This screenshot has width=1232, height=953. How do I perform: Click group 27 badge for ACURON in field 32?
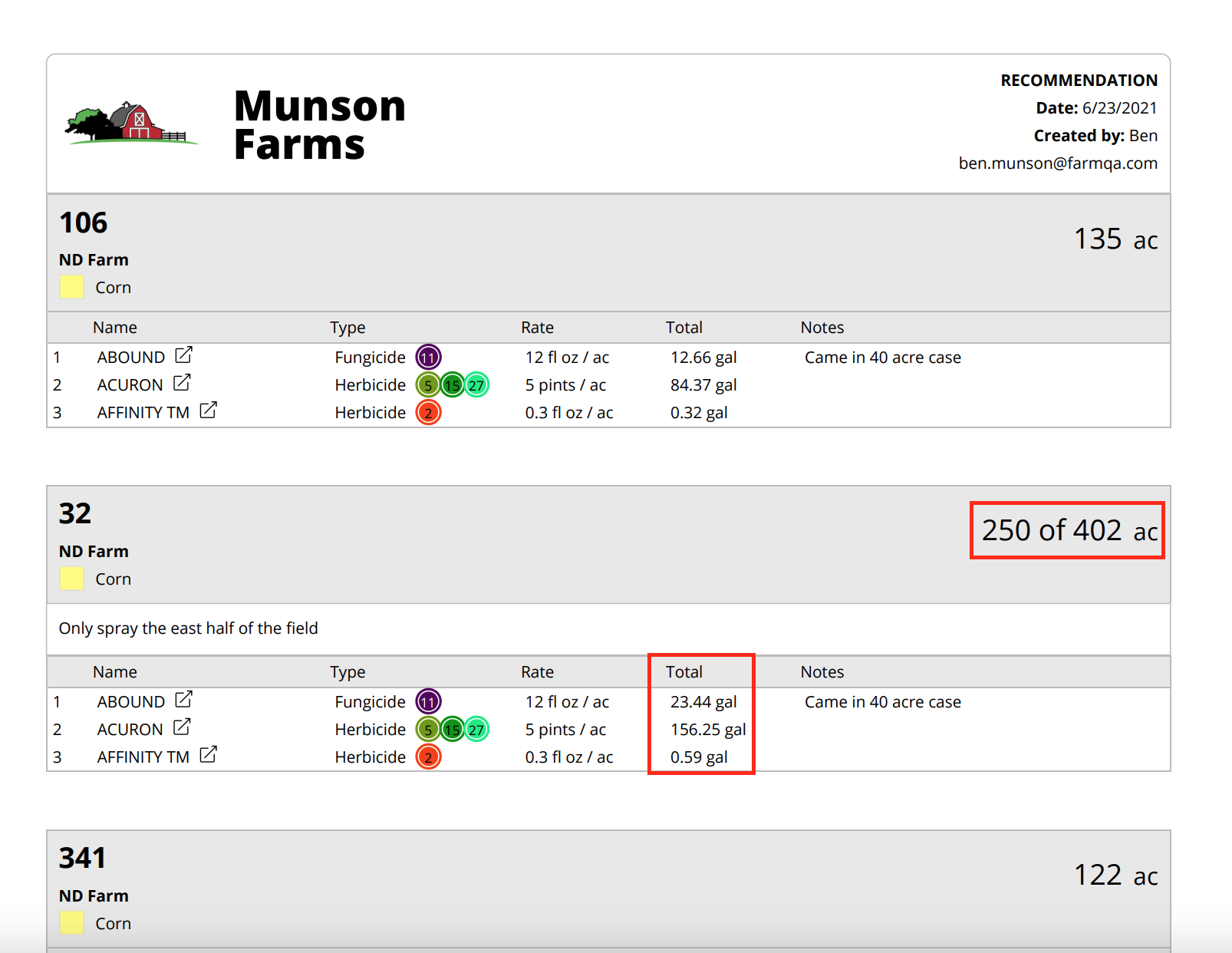coord(476,730)
